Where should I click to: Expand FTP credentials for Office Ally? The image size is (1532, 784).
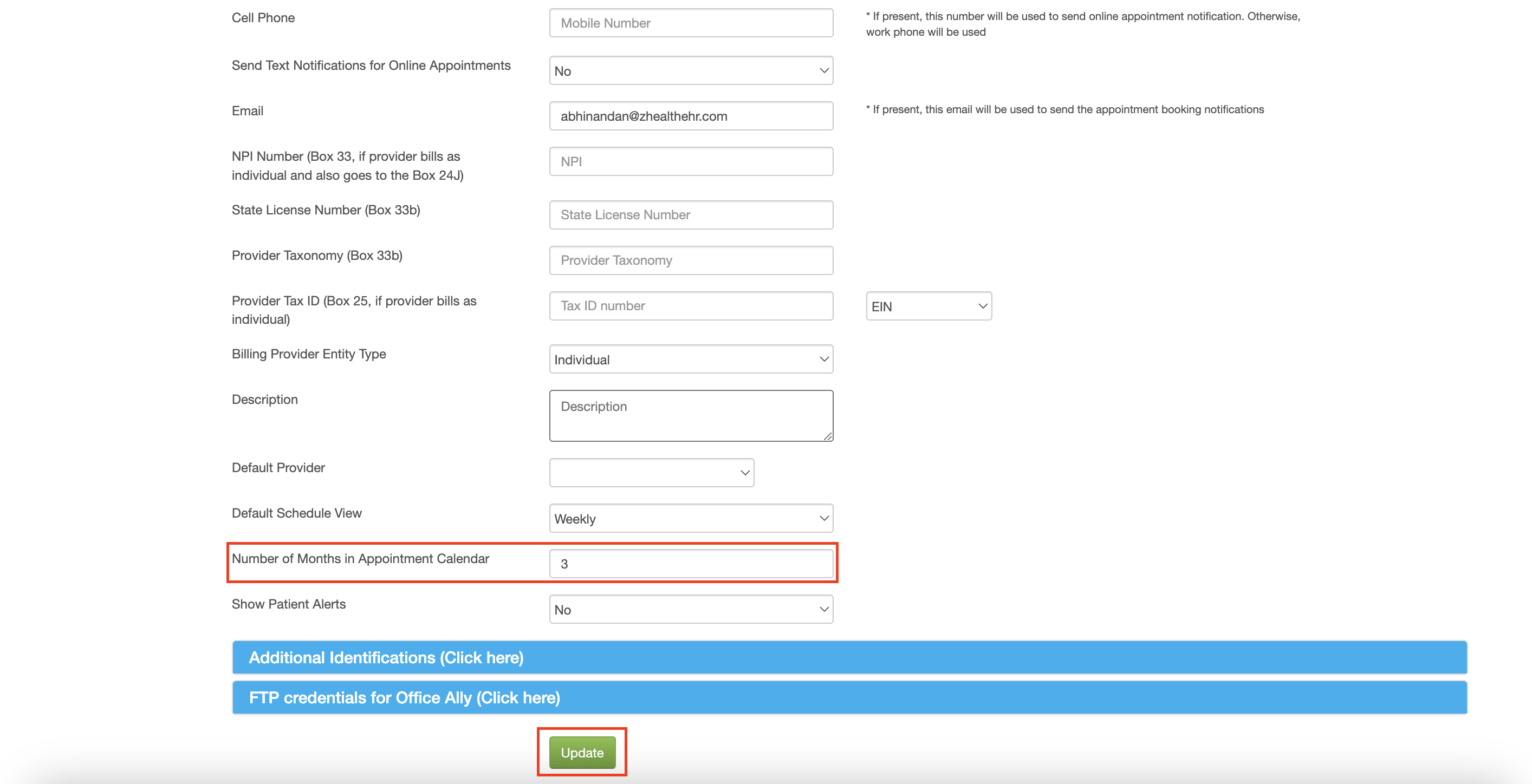coord(849,697)
